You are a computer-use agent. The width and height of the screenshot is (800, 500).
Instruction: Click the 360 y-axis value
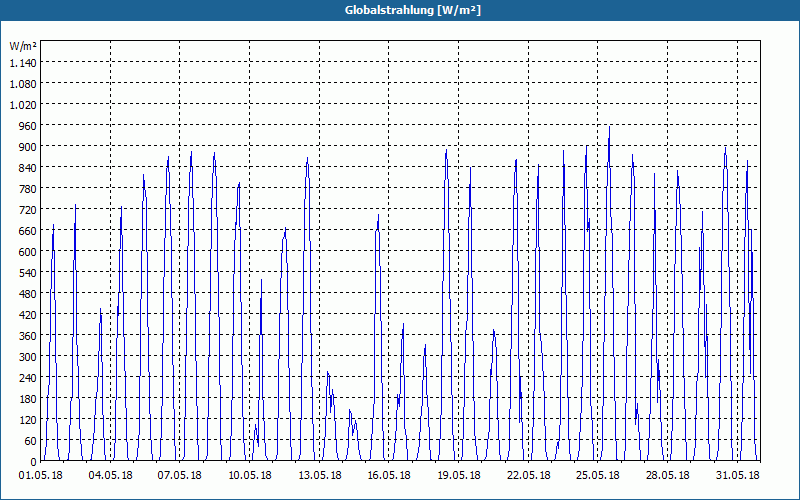pyautogui.click(x=28, y=336)
